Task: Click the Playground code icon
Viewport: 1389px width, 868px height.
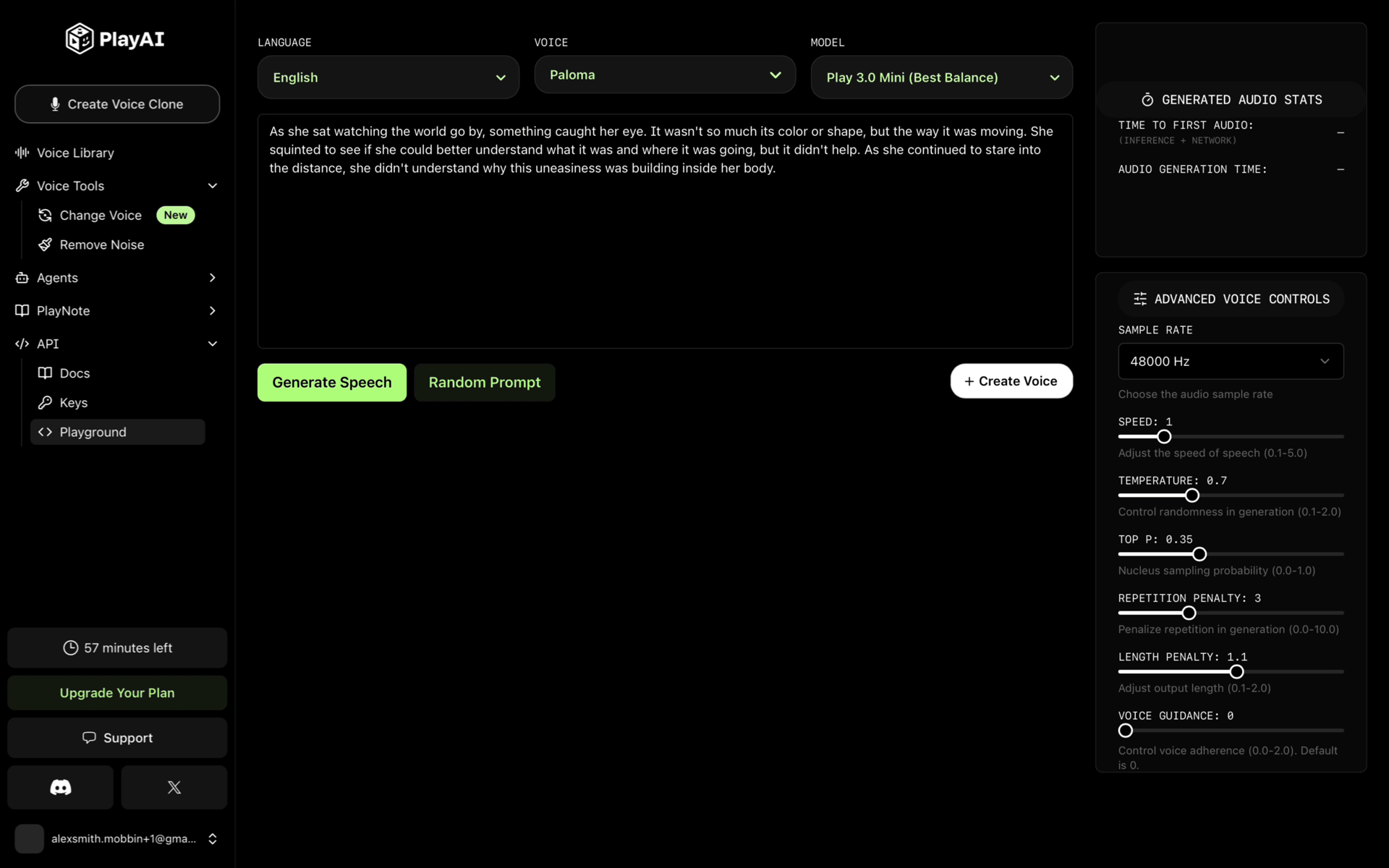Action: 45,432
